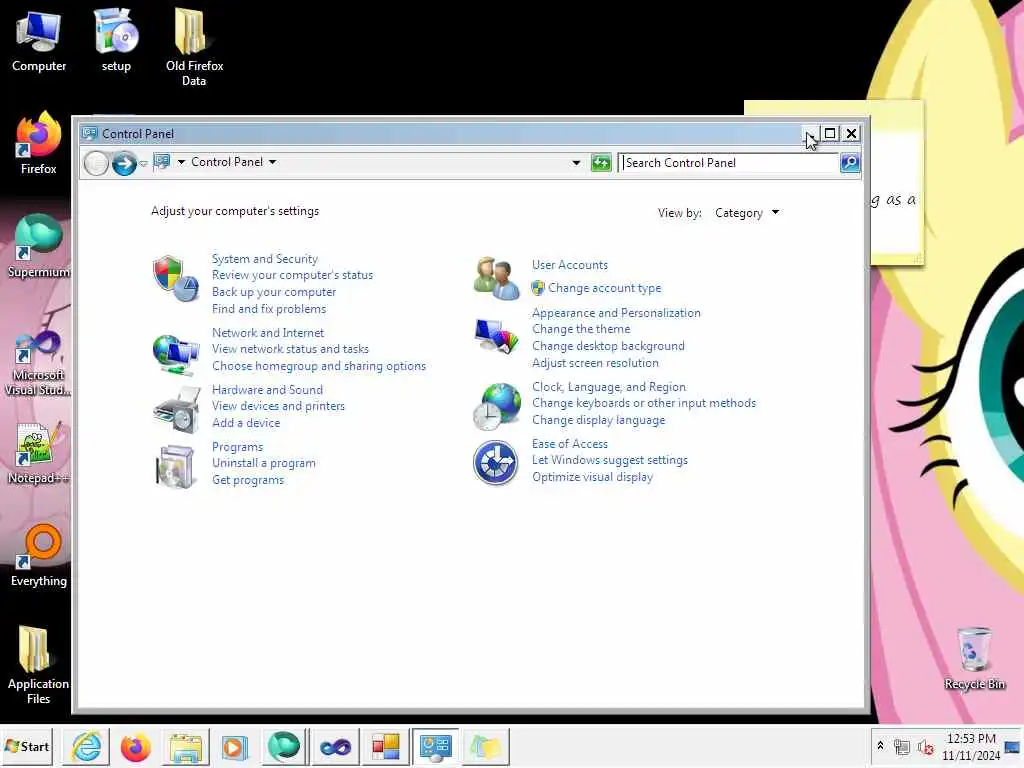Click Change keyboards or other input methods
The image size is (1024, 768).
pos(643,403)
